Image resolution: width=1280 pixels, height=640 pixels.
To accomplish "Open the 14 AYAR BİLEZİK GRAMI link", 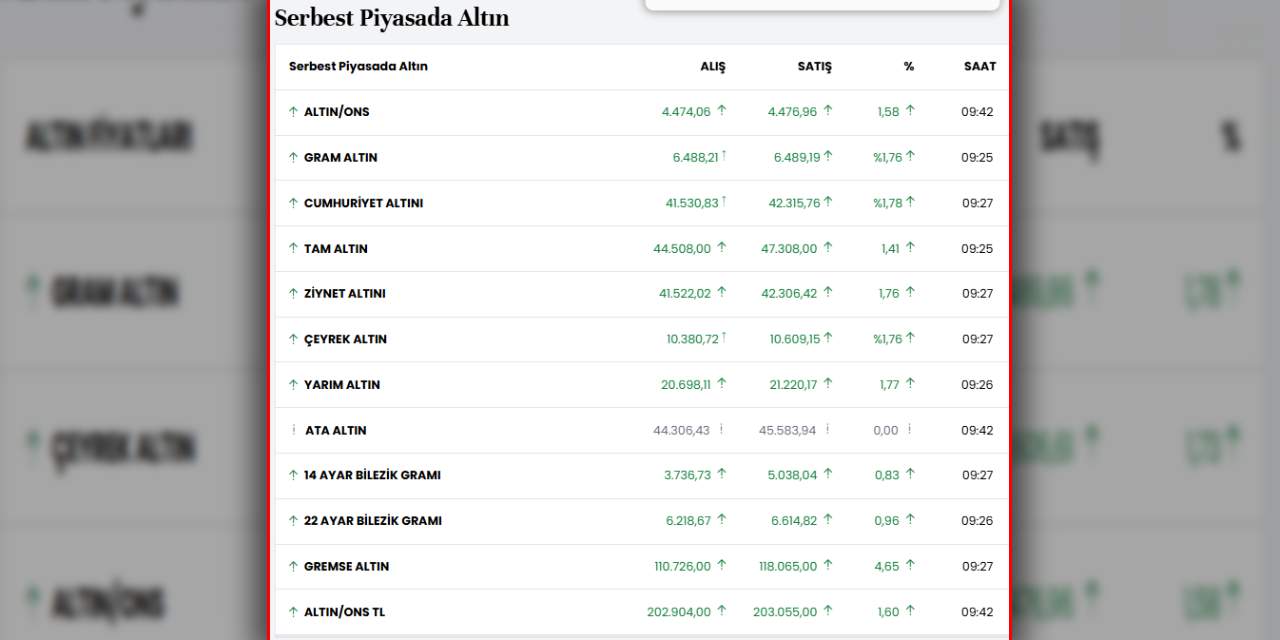I will pos(372,475).
